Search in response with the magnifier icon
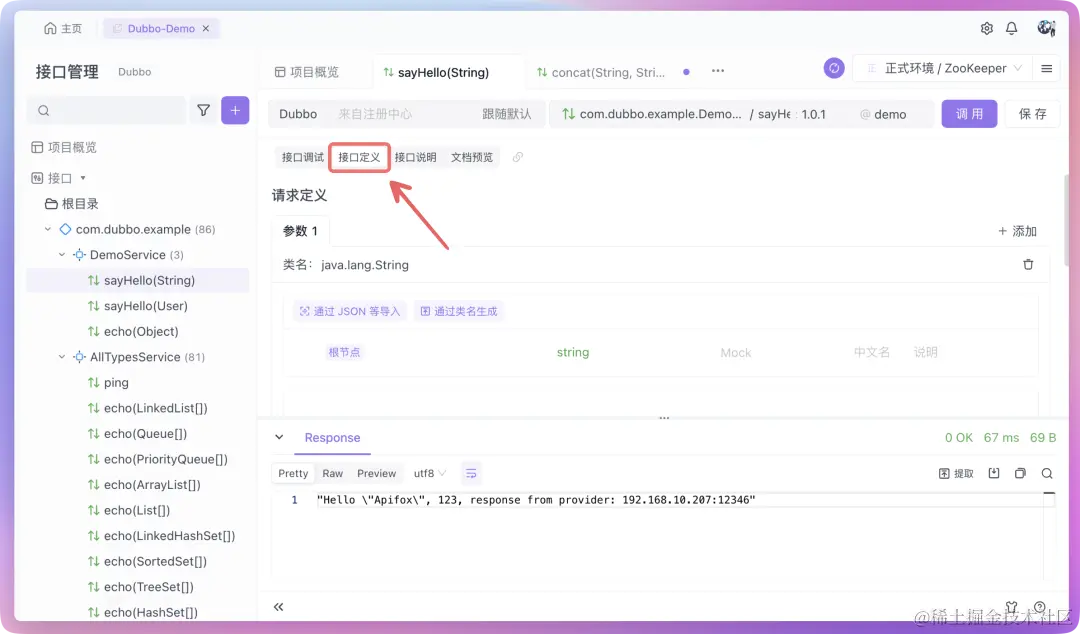Viewport: 1080px width, 634px height. point(1044,472)
